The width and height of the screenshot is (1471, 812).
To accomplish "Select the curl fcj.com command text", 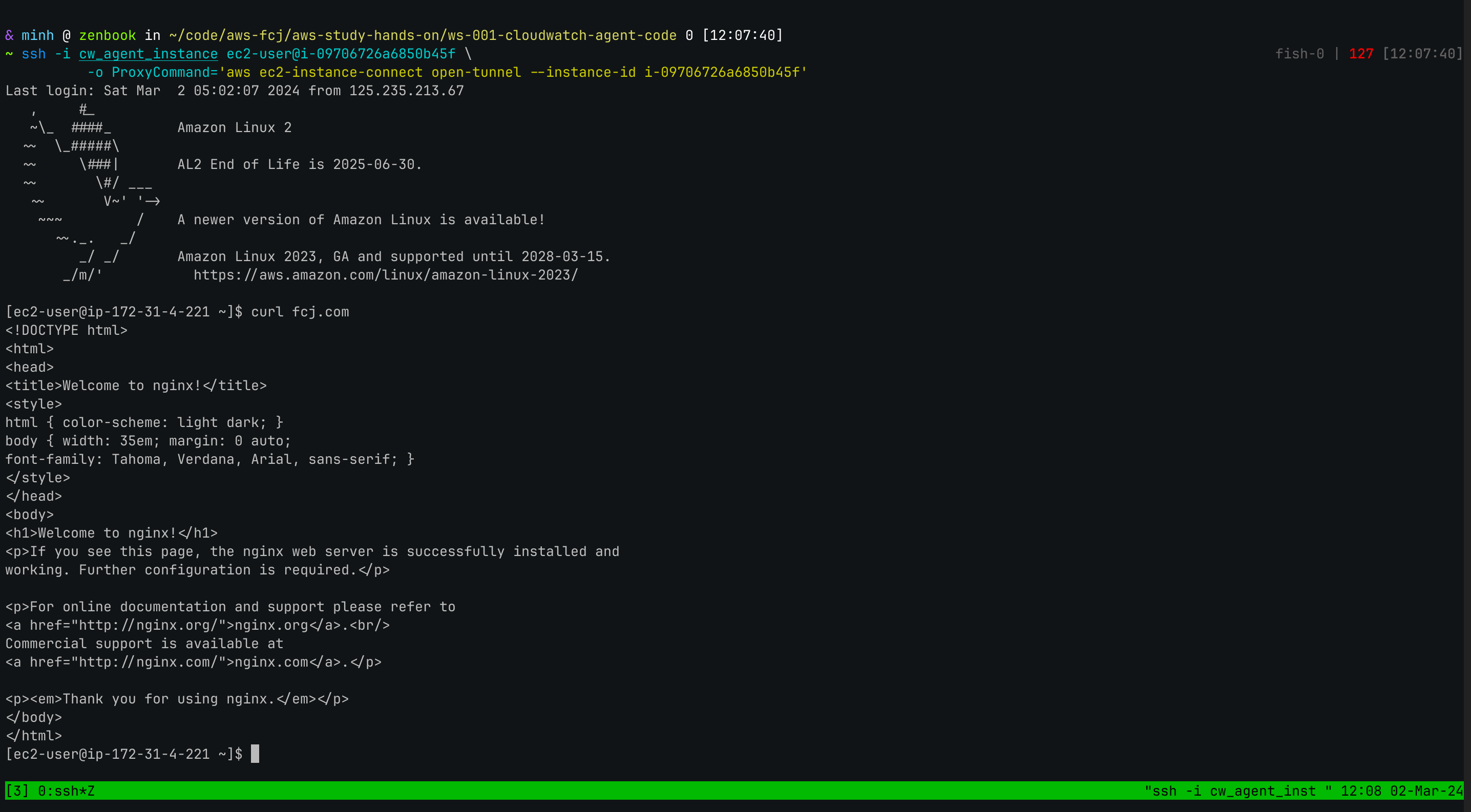I will pyautogui.click(x=298, y=312).
